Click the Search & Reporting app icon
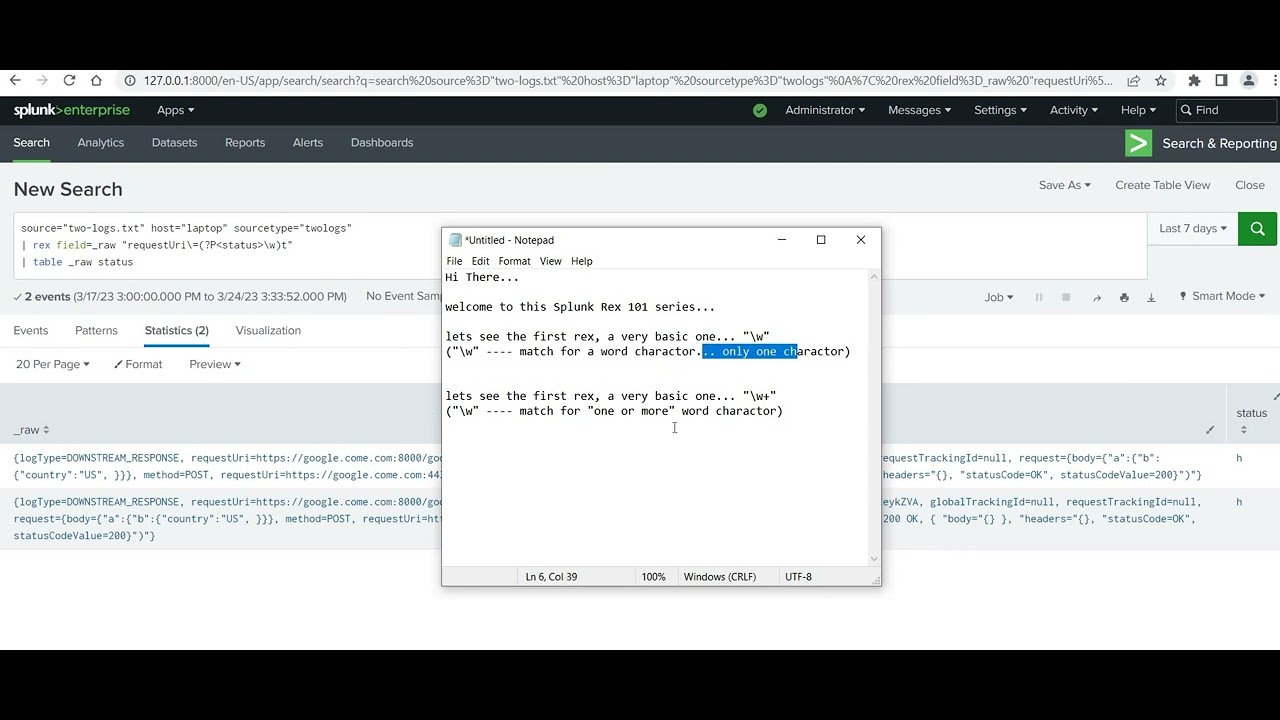1280x720 pixels. point(1138,143)
